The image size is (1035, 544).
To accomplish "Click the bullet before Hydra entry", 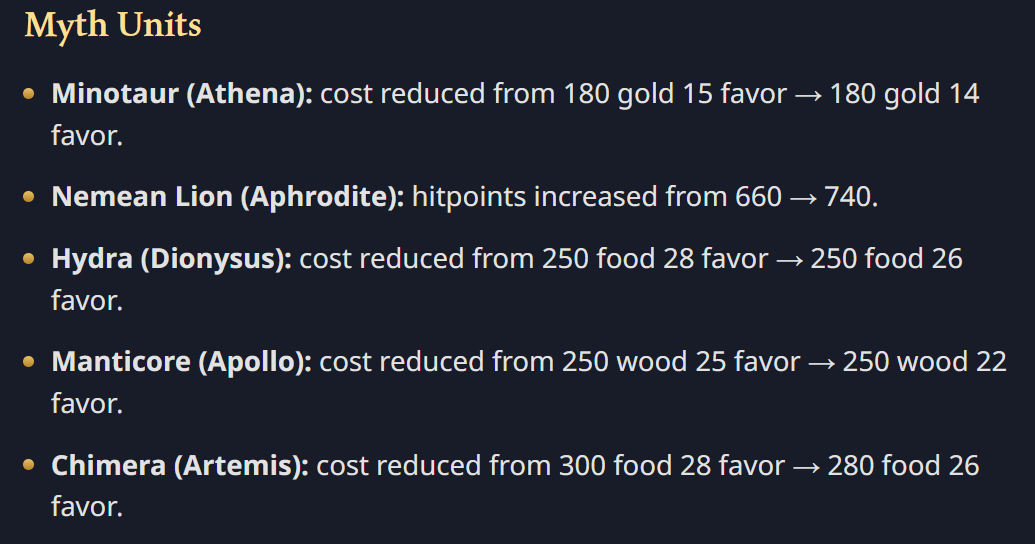I will point(29,259).
